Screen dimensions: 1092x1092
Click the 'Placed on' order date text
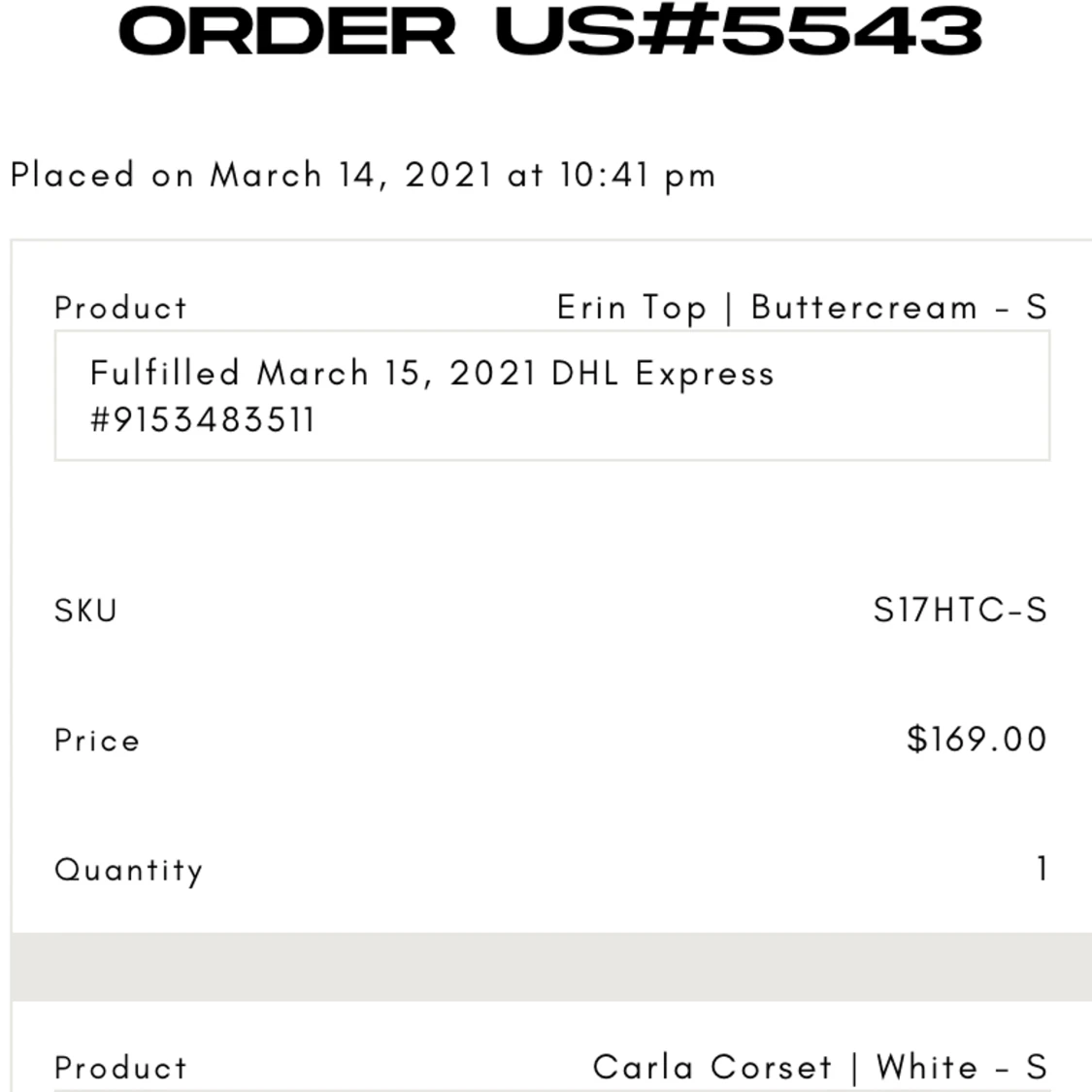73,176
